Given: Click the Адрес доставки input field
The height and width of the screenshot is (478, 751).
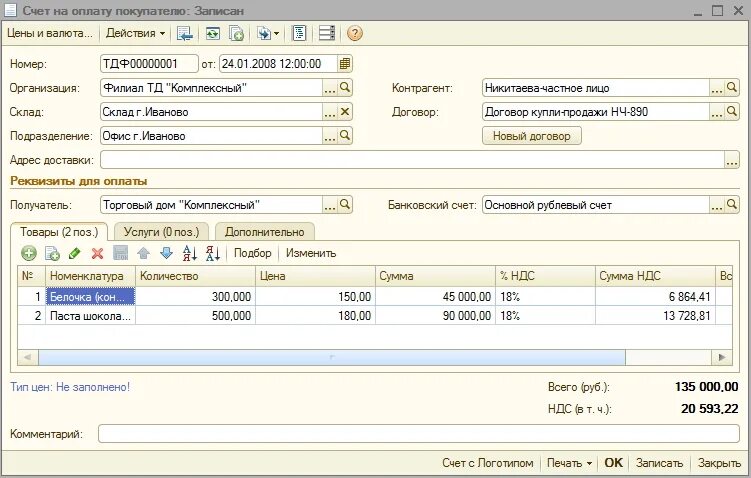Looking at the screenshot, I should 412,160.
